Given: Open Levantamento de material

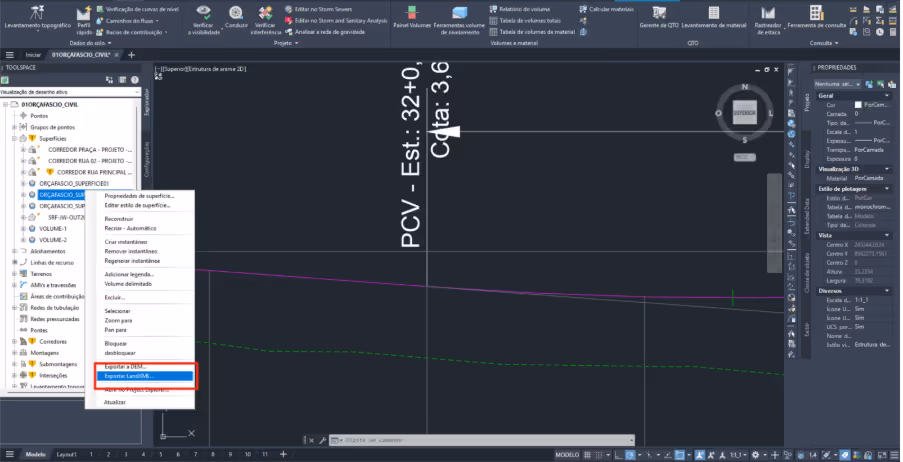Looking at the screenshot, I should click(714, 17).
